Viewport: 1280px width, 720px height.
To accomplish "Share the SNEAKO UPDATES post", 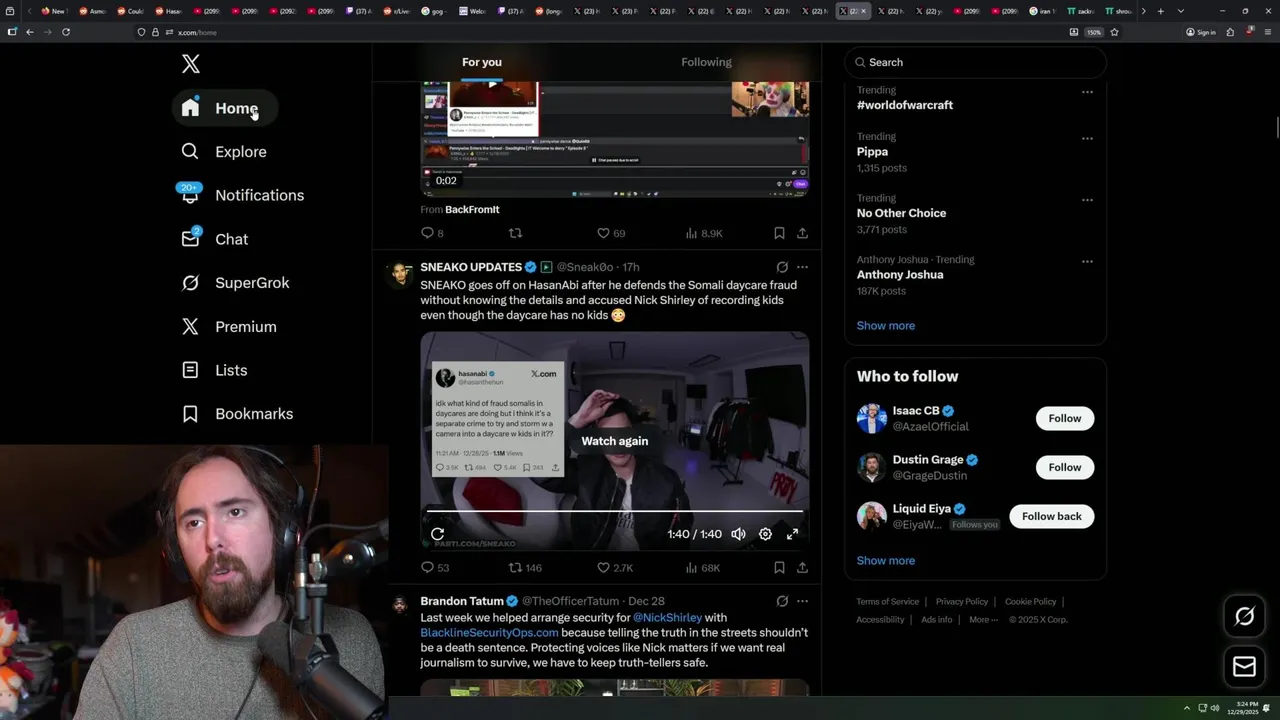I will pyautogui.click(x=802, y=568).
